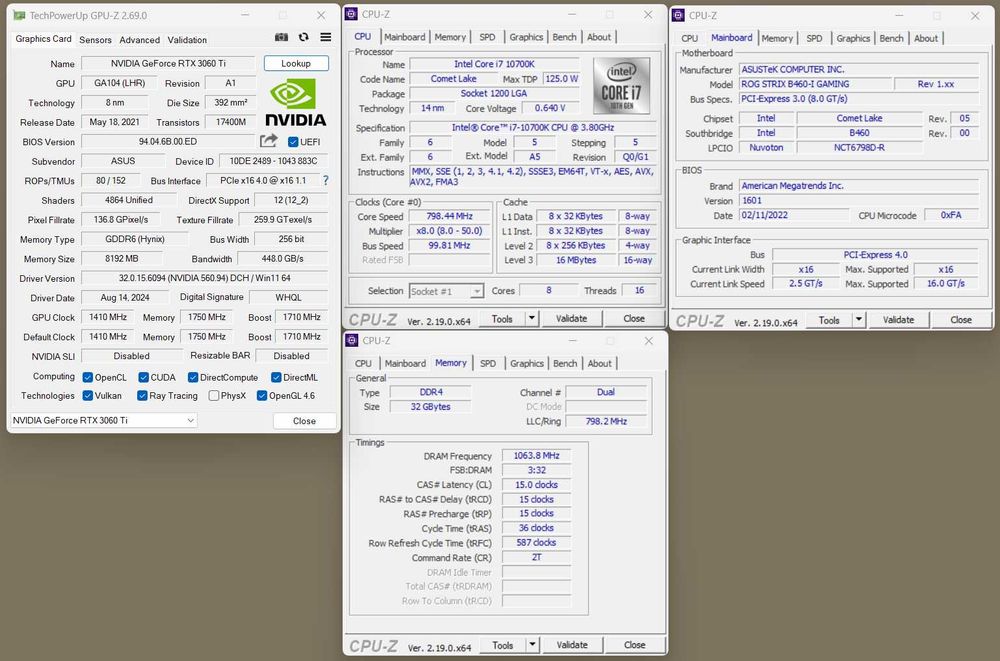Open Bench tab in CPU-Z Mainboard window

(891, 38)
